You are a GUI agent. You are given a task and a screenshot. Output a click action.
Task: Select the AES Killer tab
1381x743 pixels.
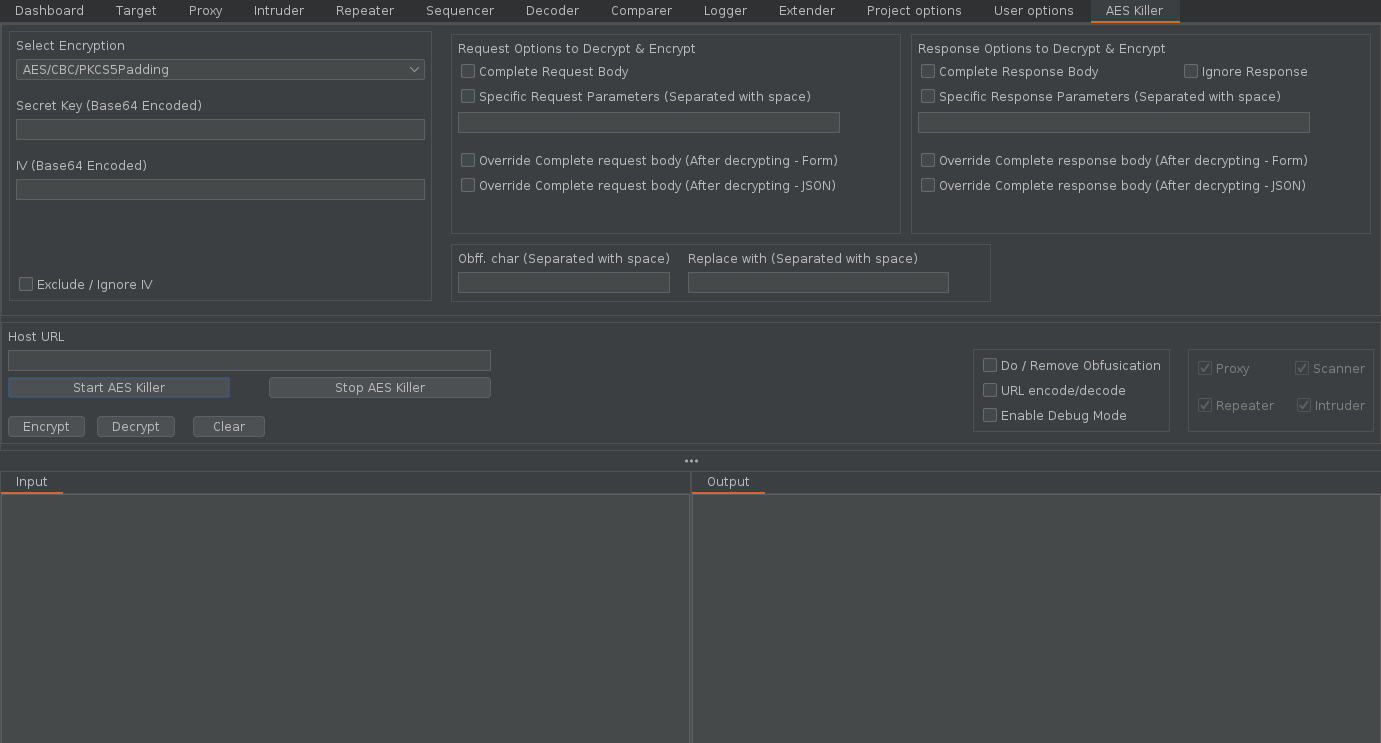1134,11
